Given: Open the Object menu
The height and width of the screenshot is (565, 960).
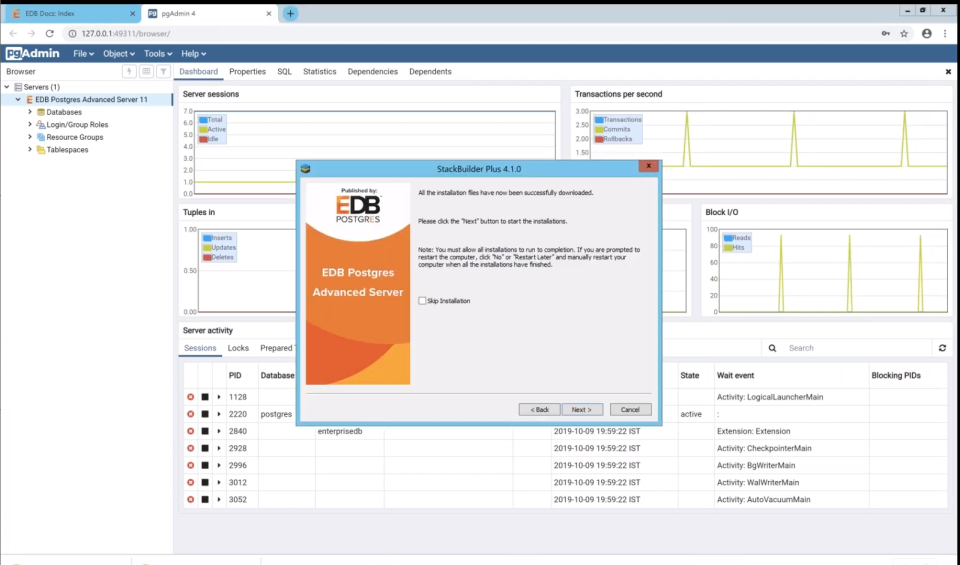Looking at the screenshot, I should 119,54.
